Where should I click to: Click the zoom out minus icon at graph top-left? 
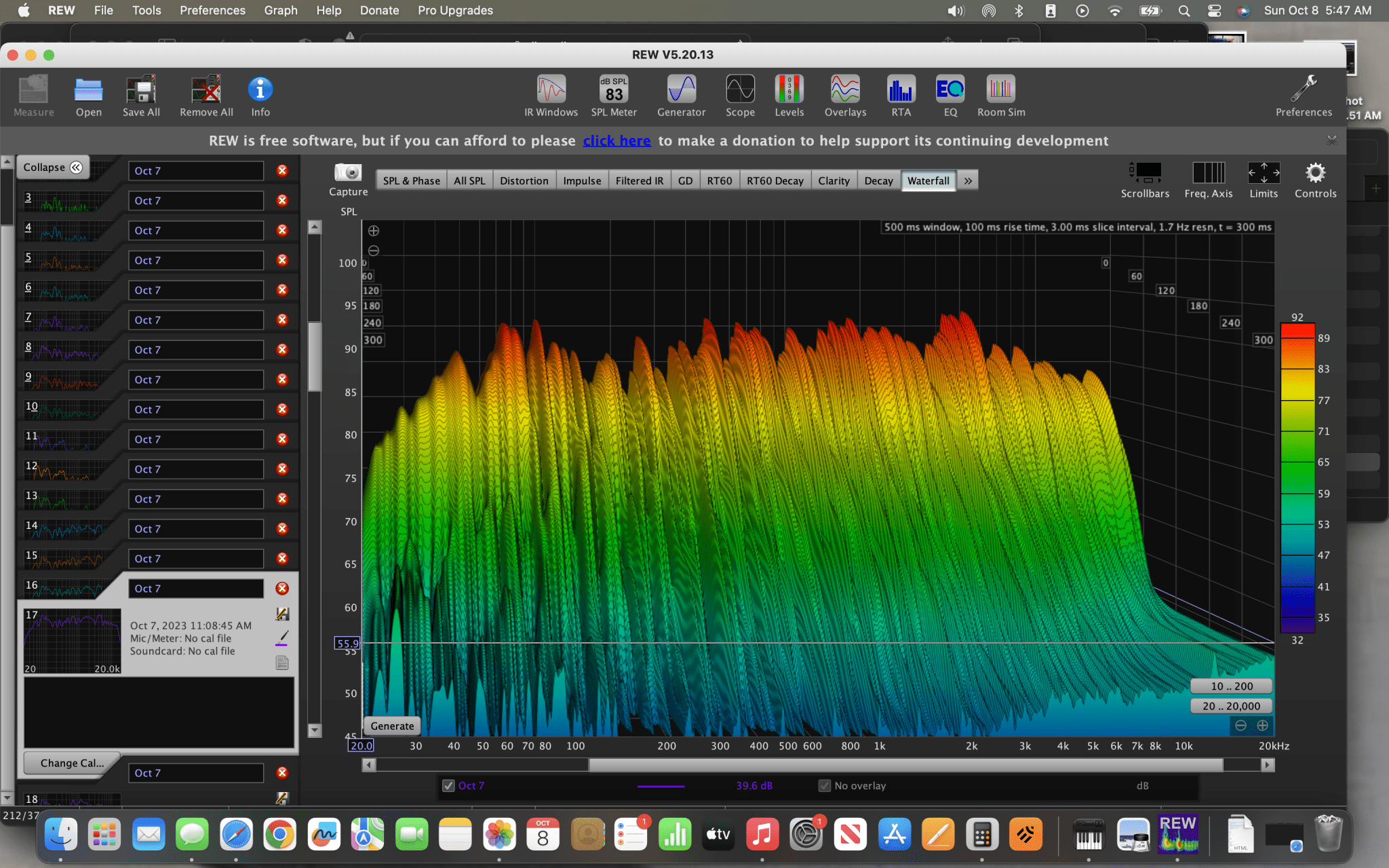374,251
